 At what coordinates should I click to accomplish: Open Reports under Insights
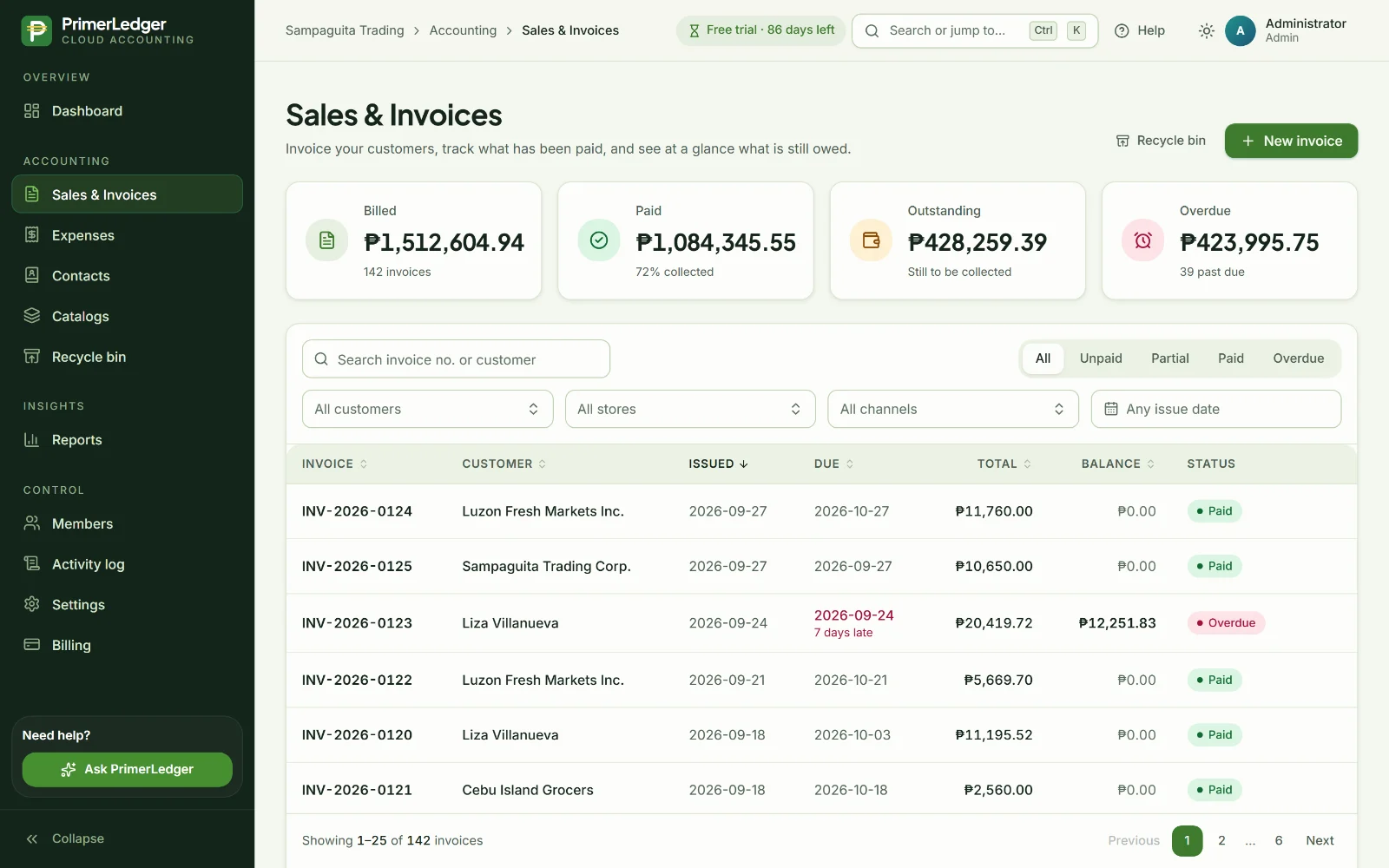127,440
